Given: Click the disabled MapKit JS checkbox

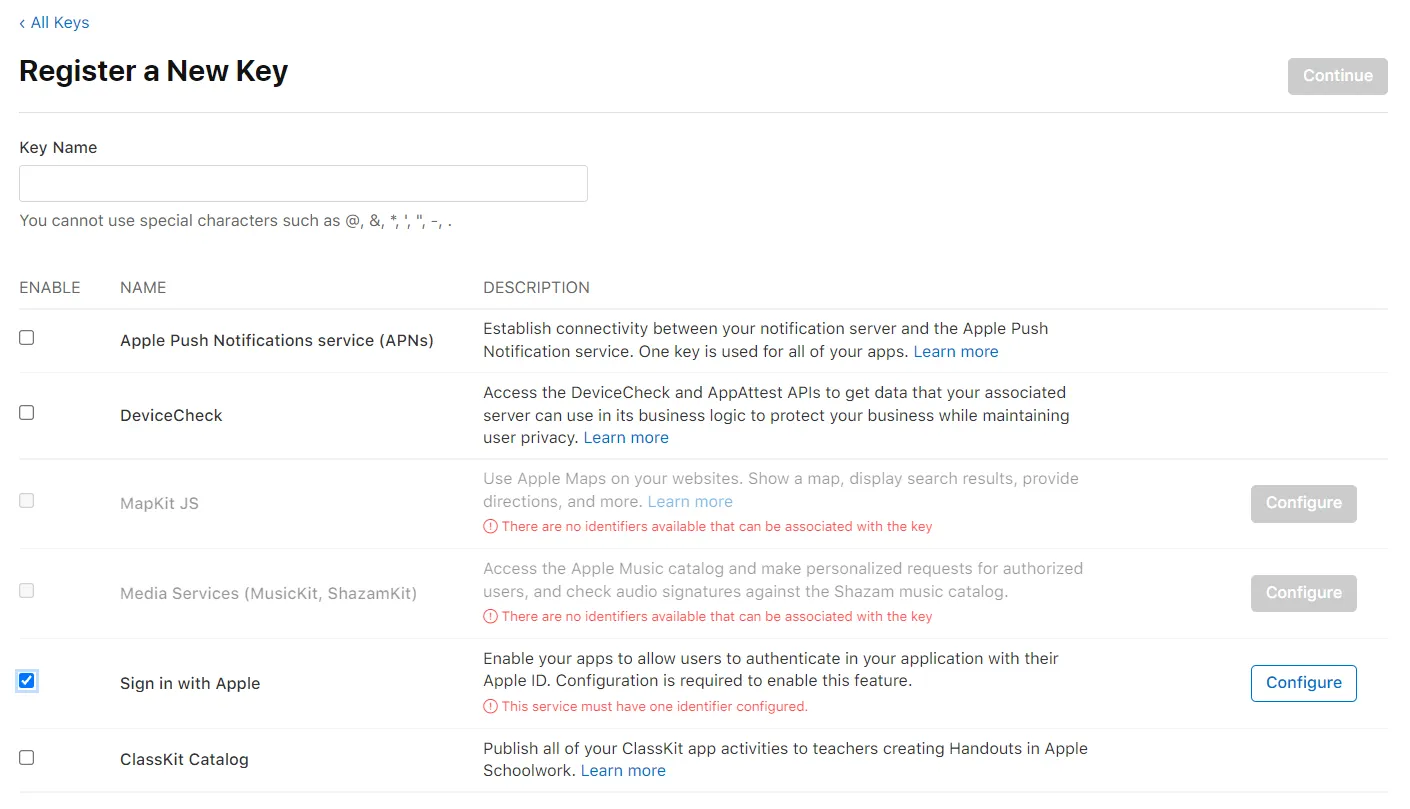Looking at the screenshot, I should tap(27, 501).
